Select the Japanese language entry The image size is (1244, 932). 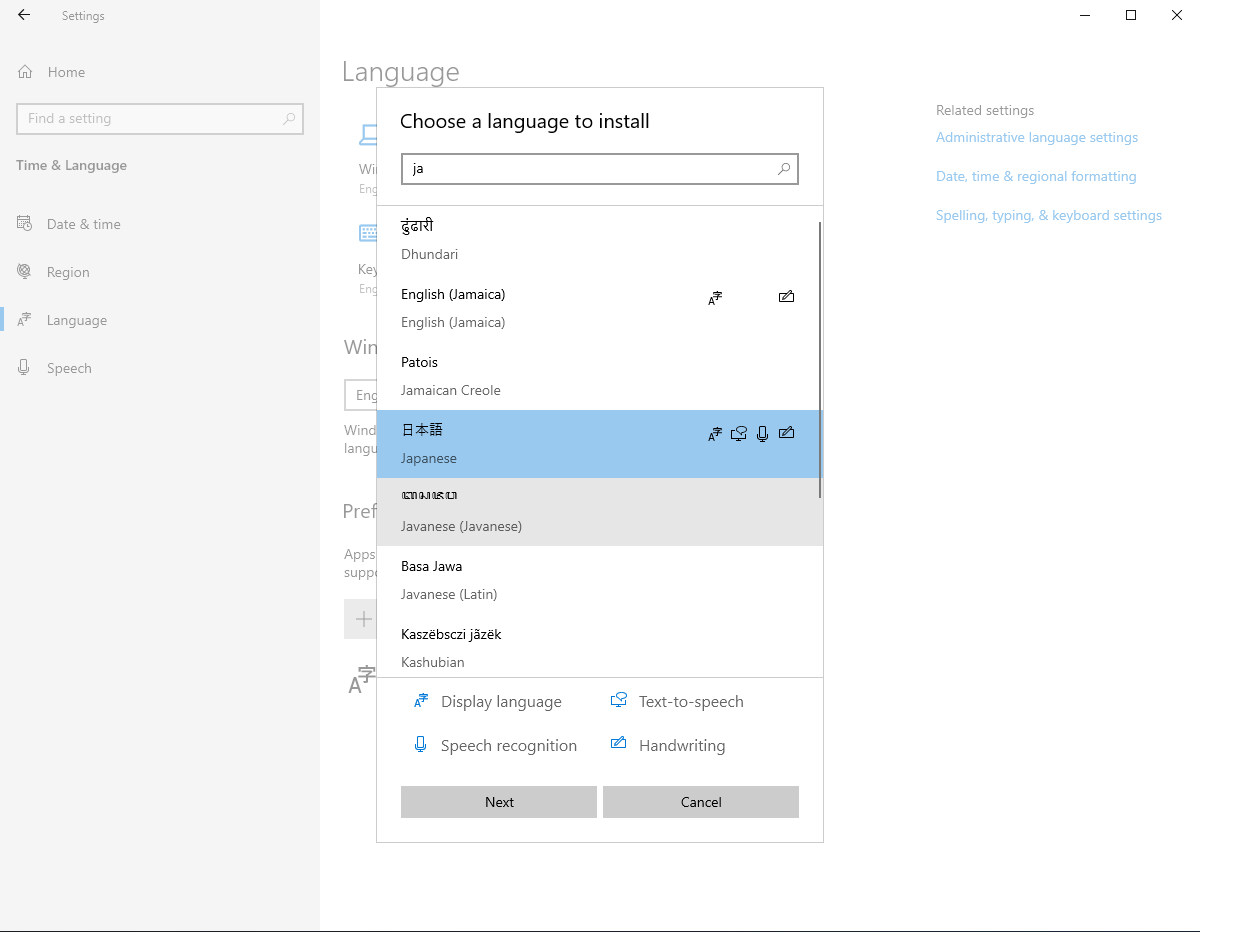(x=598, y=444)
